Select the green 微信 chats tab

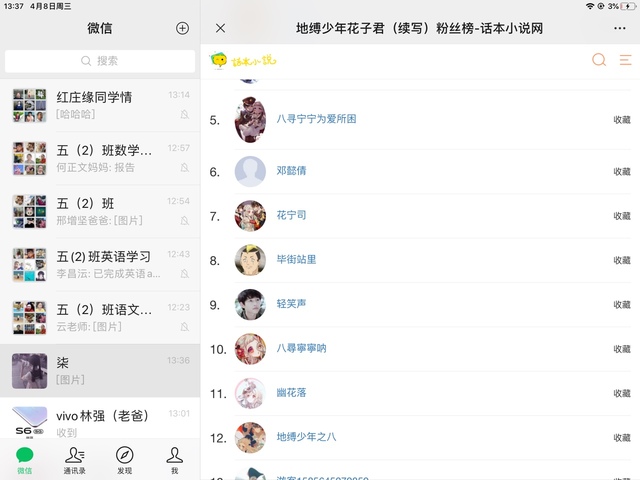click(x=24, y=460)
